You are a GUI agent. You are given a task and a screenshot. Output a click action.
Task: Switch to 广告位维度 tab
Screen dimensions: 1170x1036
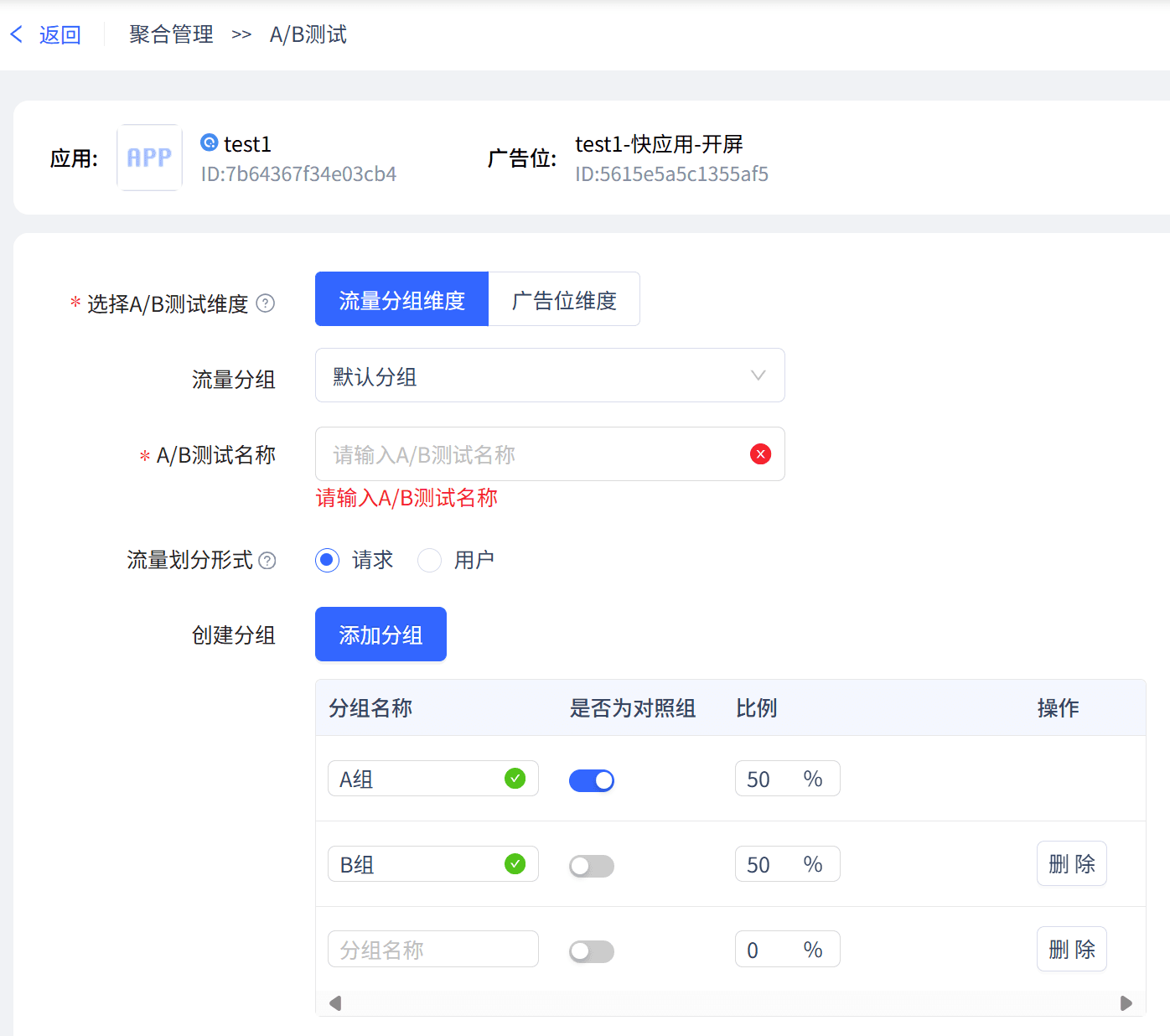coord(564,299)
